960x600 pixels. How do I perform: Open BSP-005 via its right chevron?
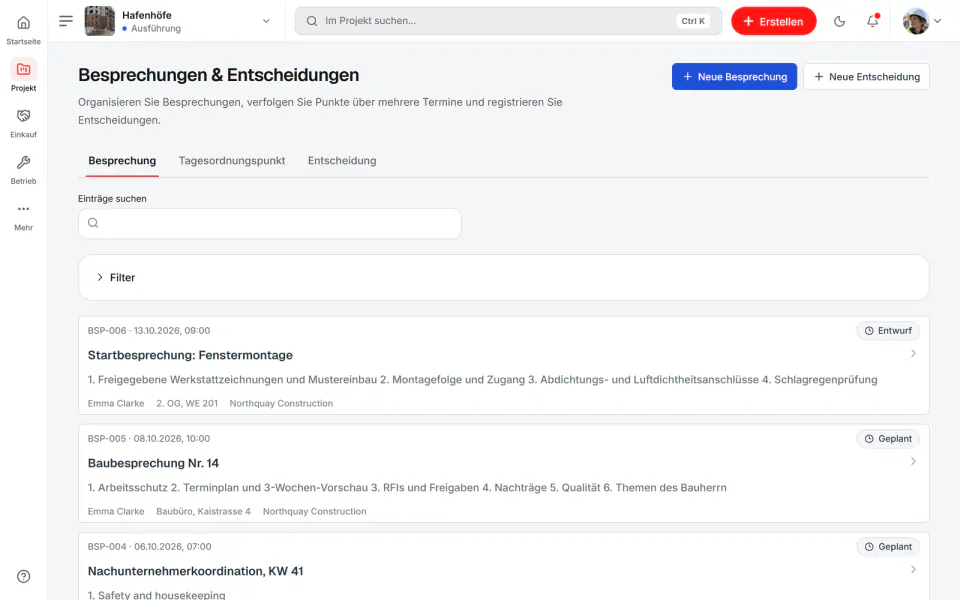point(913,461)
